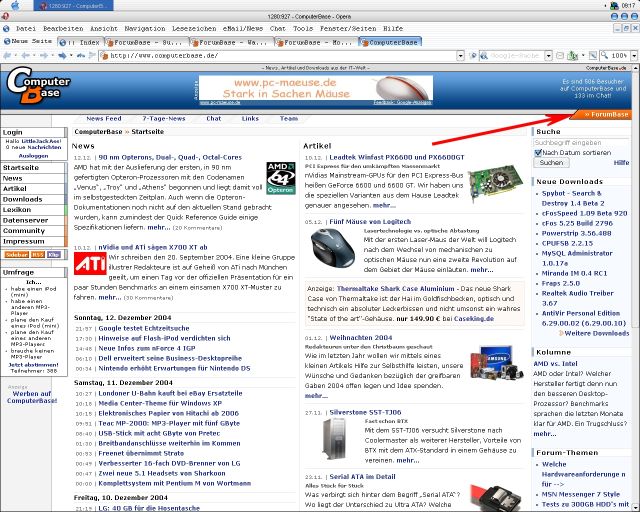The width and height of the screenshot is (640, 512).
Task: Click the Suchbegriff eingeben search field
Action: (581, 143)
